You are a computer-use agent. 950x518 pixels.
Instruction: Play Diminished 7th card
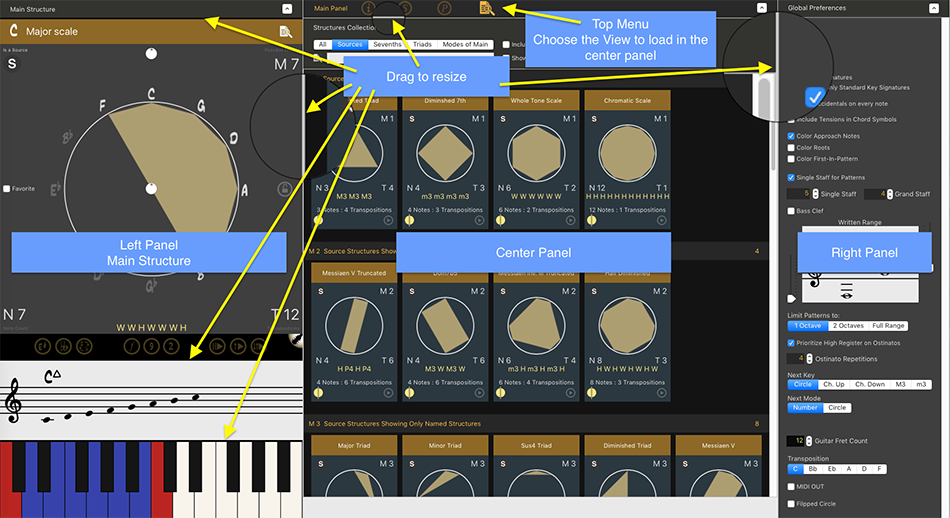[x=479, y=221]
